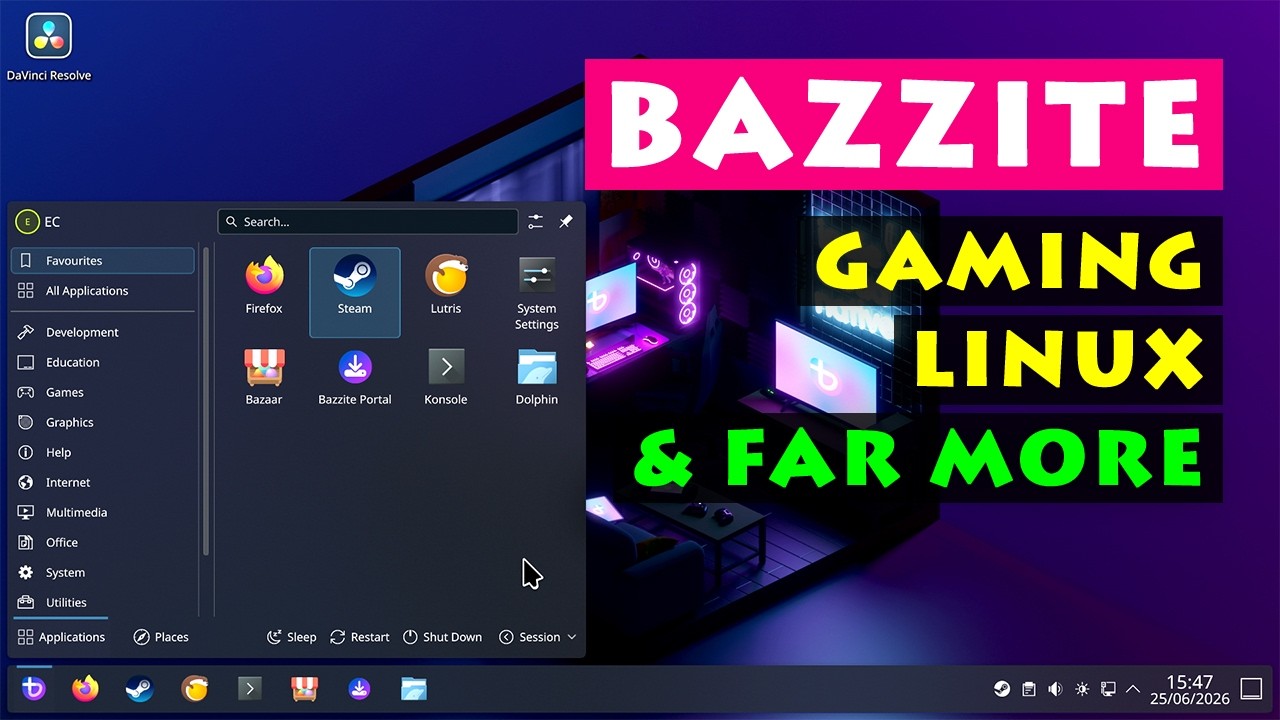
Task: Show hidden system tray icons
Action: pos(1133,689)
